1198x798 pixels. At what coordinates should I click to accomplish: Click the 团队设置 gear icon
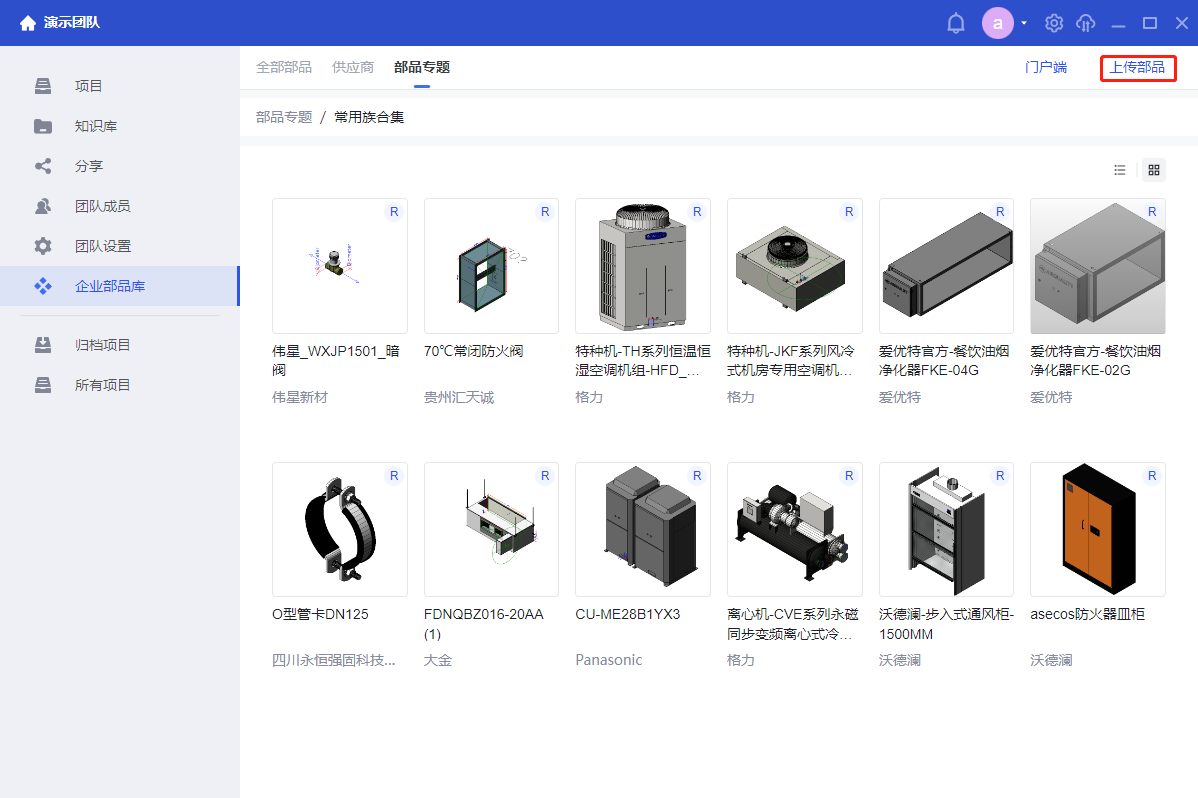tap(43, 246)
